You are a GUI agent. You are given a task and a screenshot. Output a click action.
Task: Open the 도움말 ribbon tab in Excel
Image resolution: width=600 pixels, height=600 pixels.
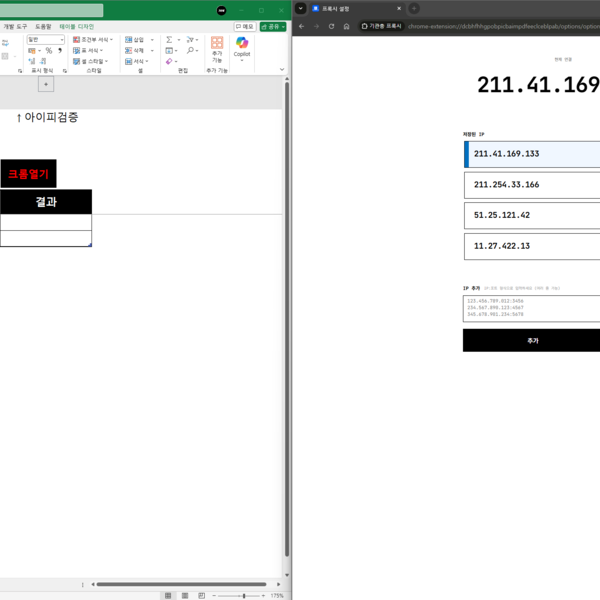pos(43,26)
